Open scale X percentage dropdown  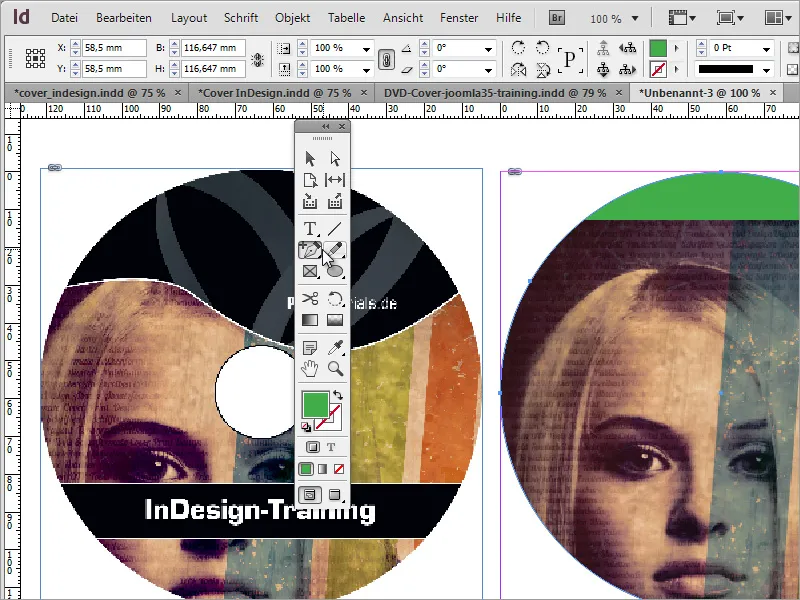[366, 49]
